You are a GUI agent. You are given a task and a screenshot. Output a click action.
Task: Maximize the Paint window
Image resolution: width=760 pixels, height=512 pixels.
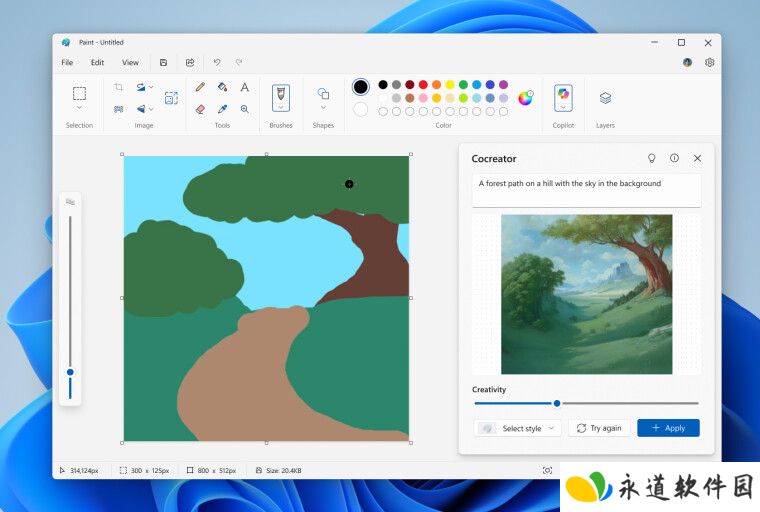[x=681, y=43]
